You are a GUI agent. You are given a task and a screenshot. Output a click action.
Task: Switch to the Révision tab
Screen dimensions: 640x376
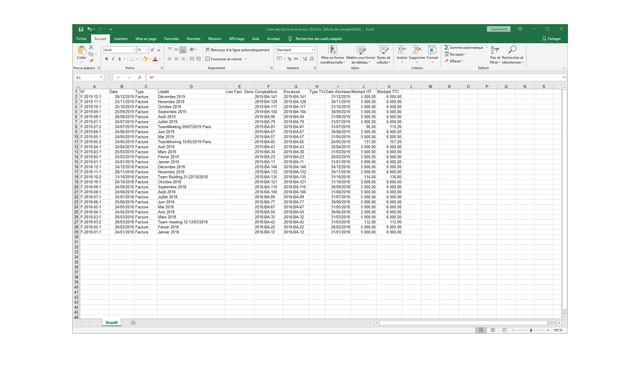point(215,39)
